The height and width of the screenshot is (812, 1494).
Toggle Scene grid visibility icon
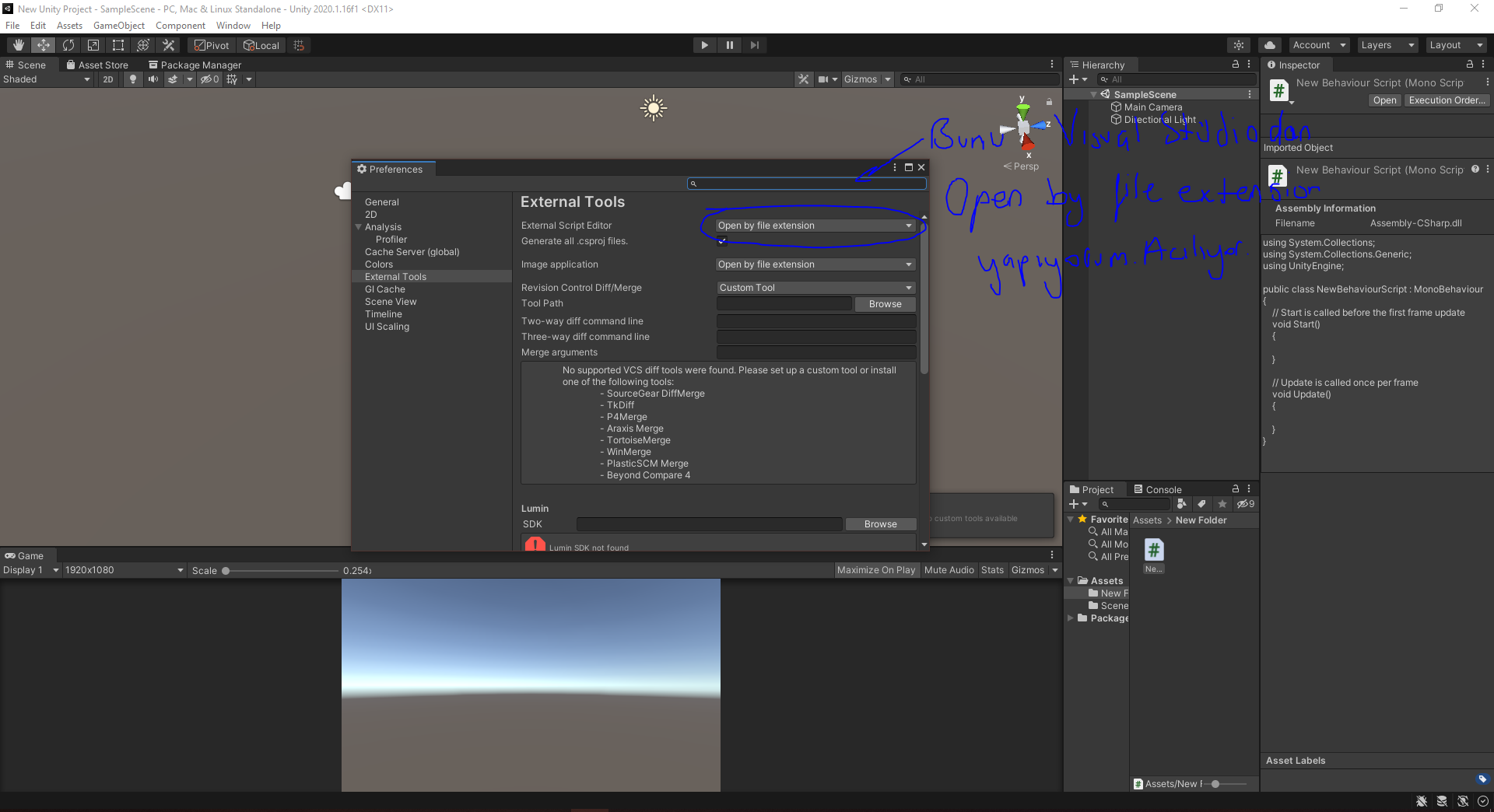click(232, 79)
